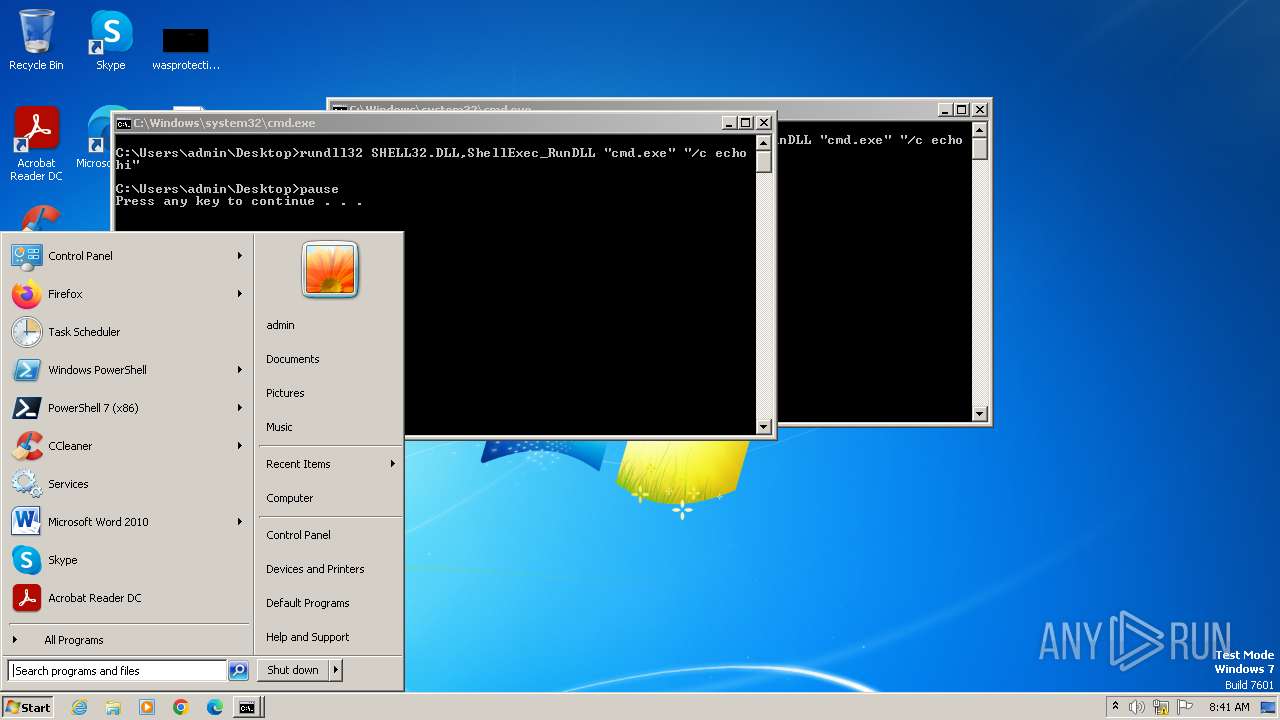This screenshot has height=720, width=1280.
Task: Maximize the front cmd.exe window
Action: [x=745, y=123]
